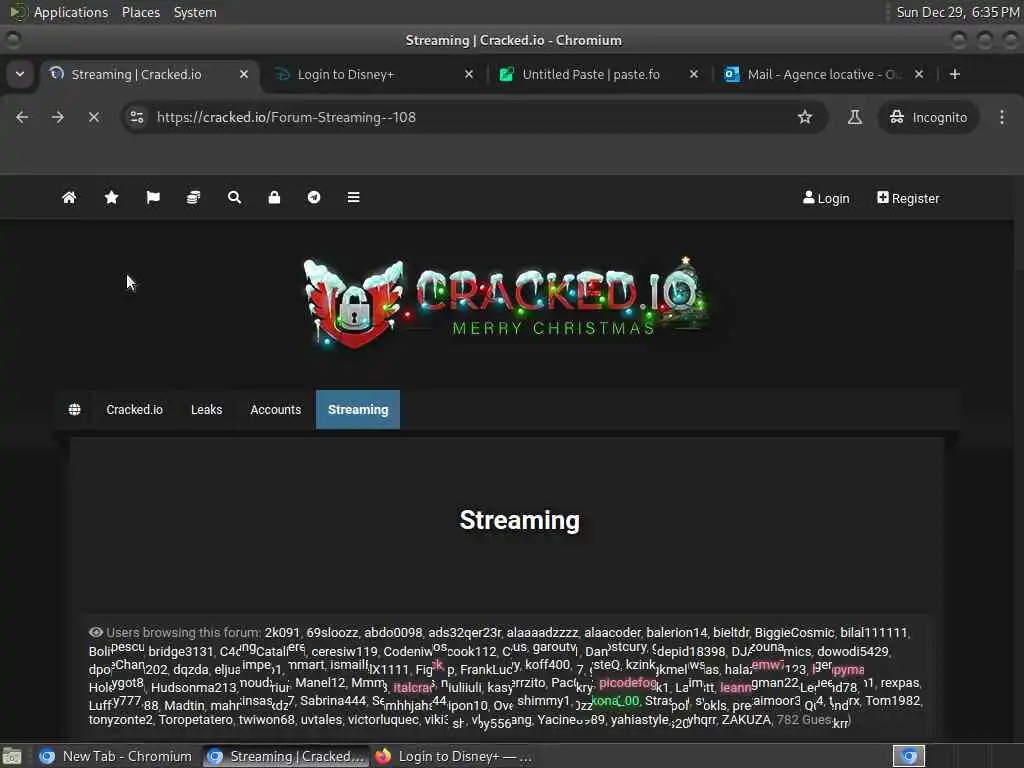Open user profile 69sloozz
Image resolution: width=1024 pixels, height=768 pixels.
332,633
